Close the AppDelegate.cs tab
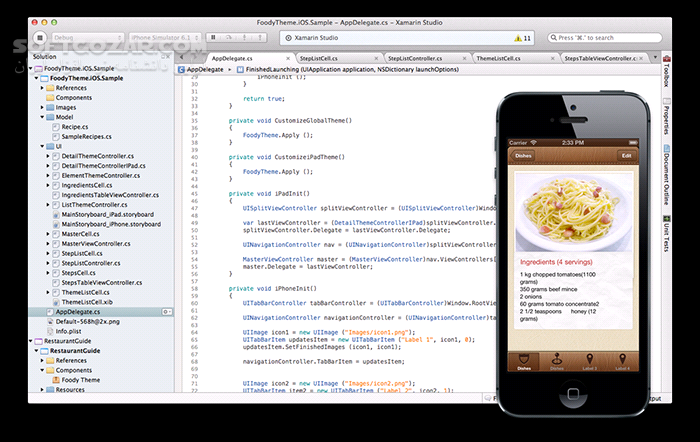Screen dimensions: 700x442 click(288, 58)
